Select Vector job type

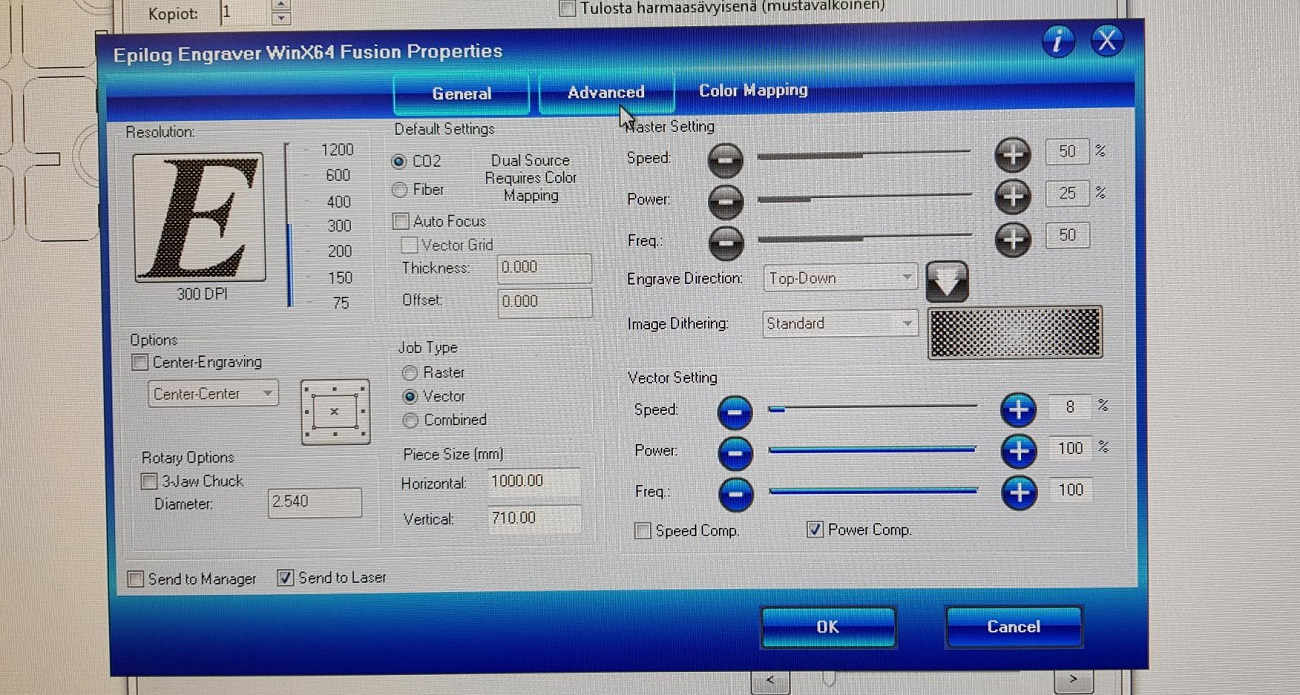click(409, 396)
